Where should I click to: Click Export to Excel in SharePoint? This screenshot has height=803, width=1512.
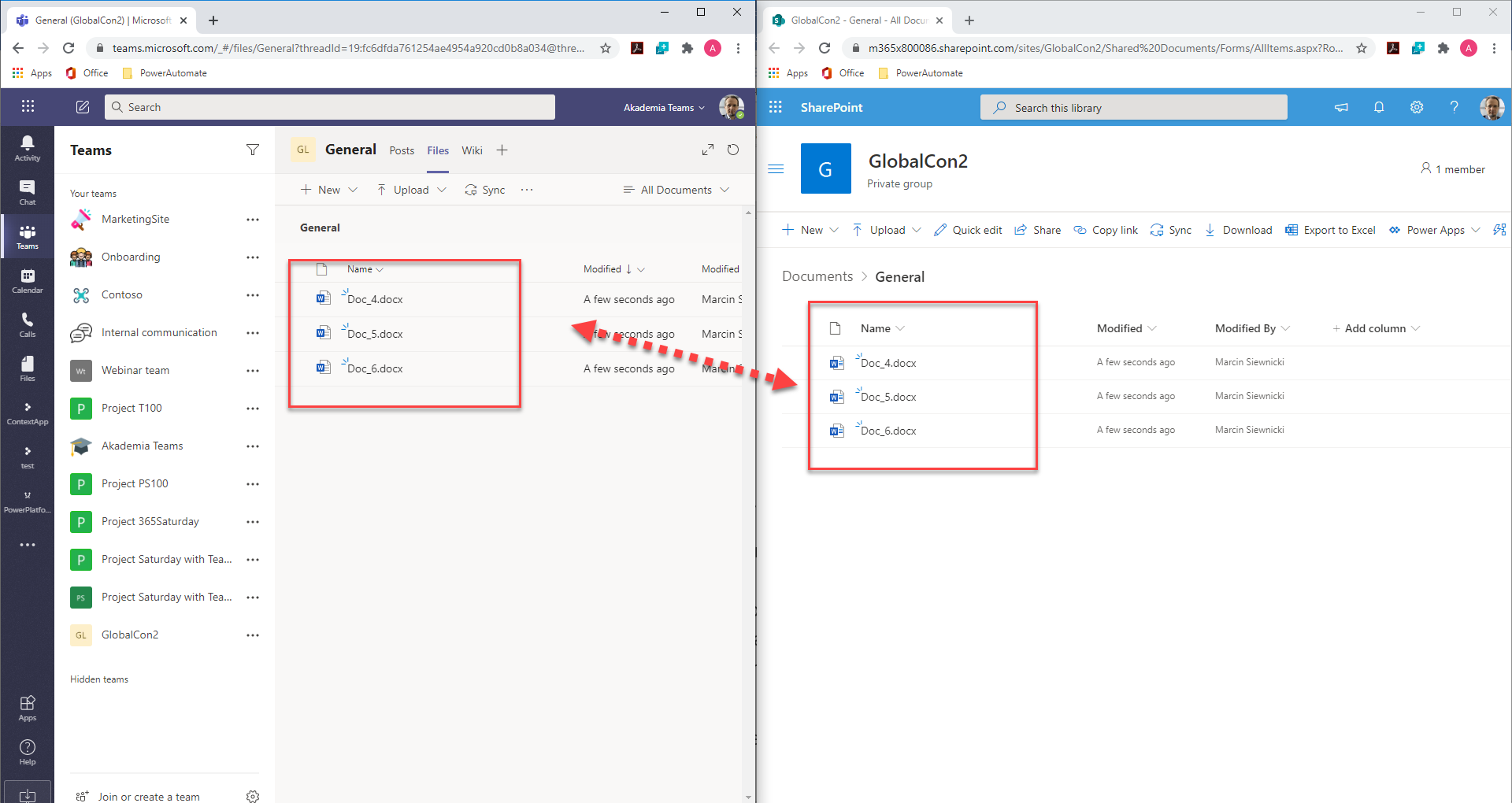(1330, 230)
